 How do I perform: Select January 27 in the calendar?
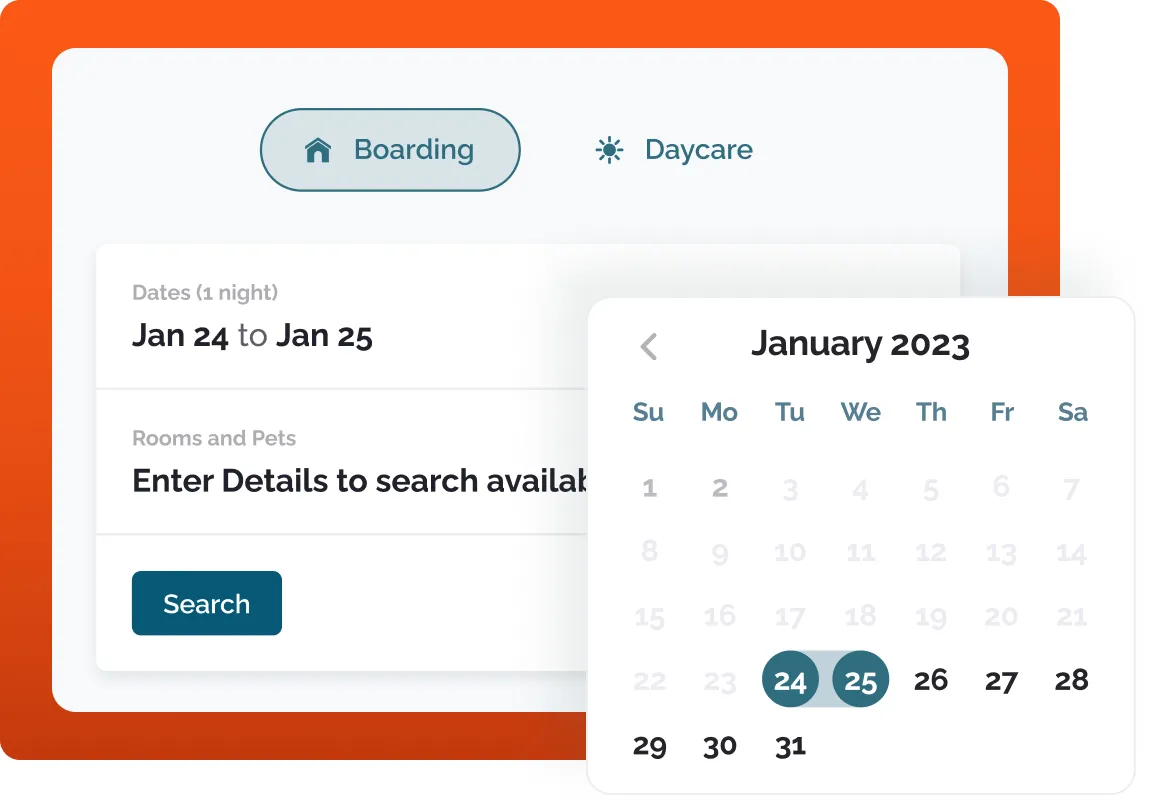pos(1001,679)
